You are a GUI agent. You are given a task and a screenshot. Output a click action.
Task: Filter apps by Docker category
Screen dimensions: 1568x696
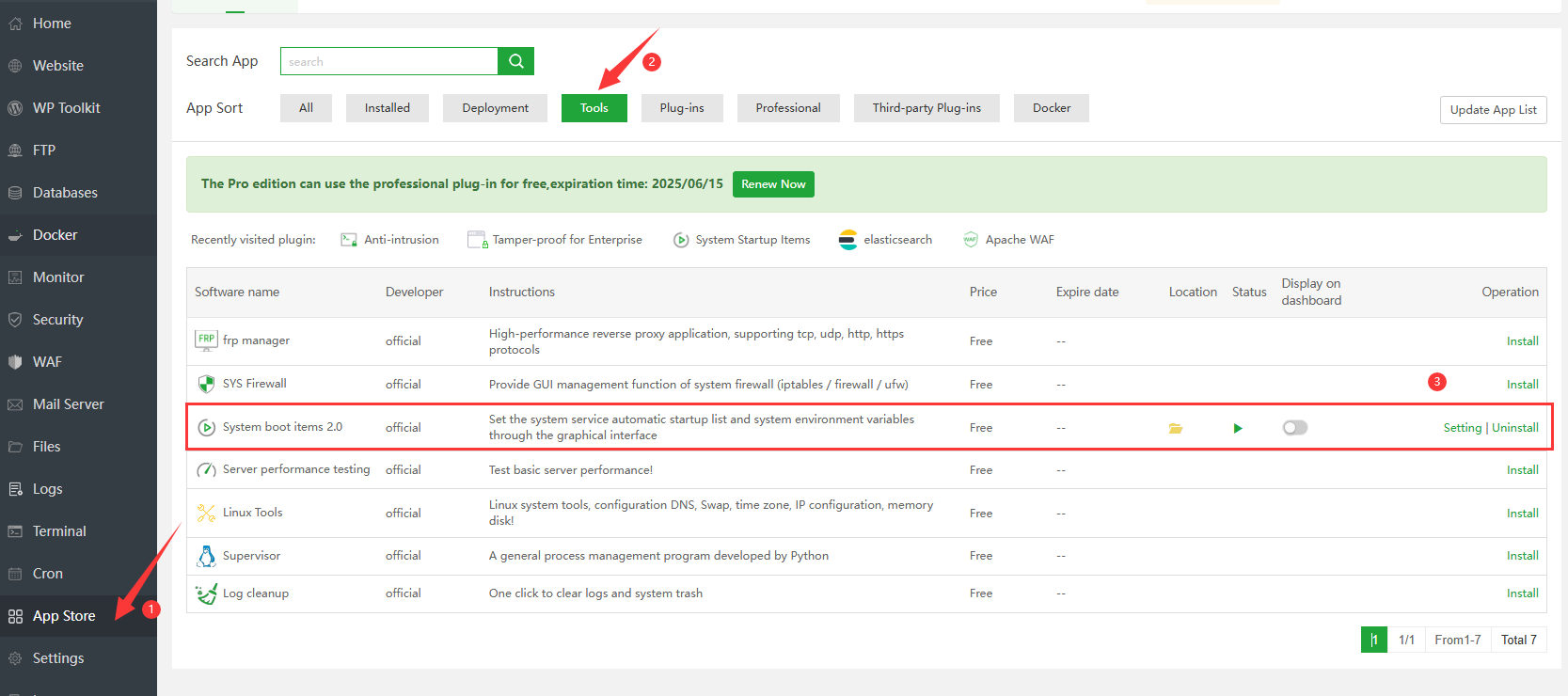click(x=1051, y=108)
